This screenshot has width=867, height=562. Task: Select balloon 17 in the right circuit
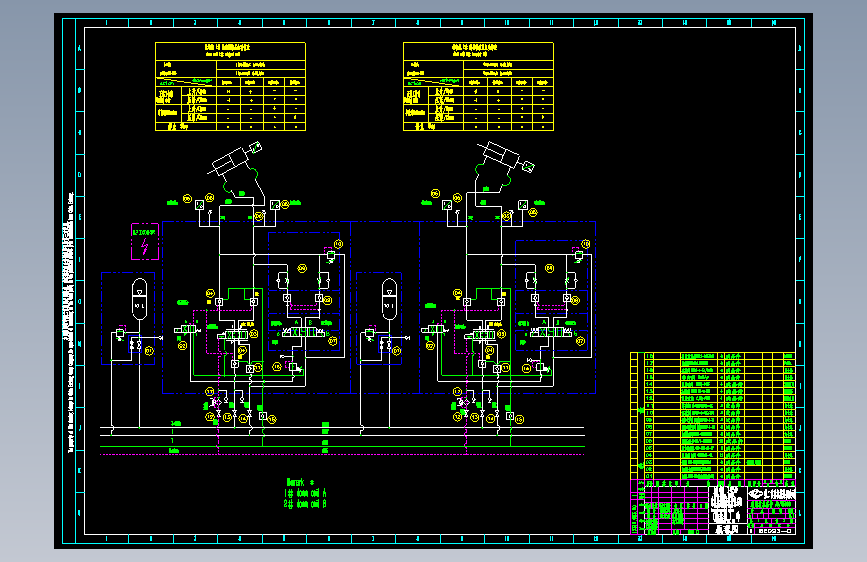click(x=457, y=392)
